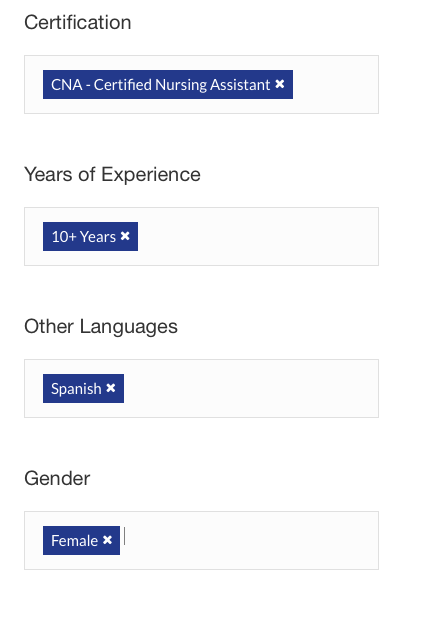
Task: Remove the Female gender tag
Action: pos(107,540)
